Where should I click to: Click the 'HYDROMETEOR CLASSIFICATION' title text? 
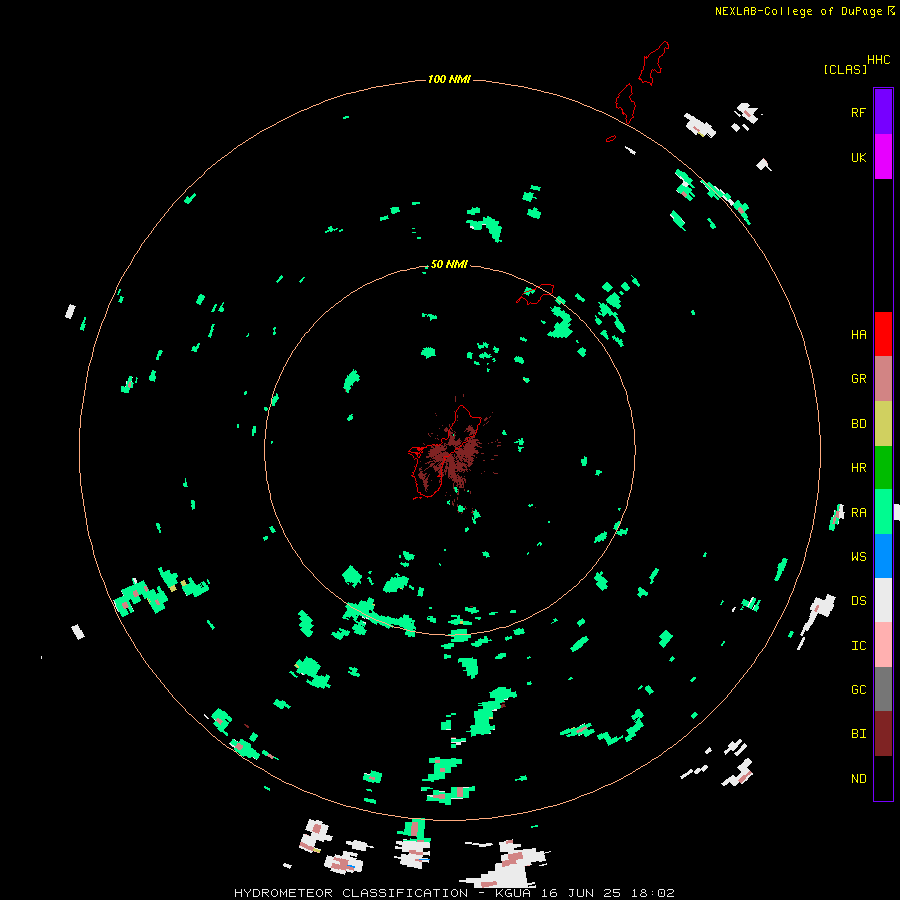pos(351,893)
